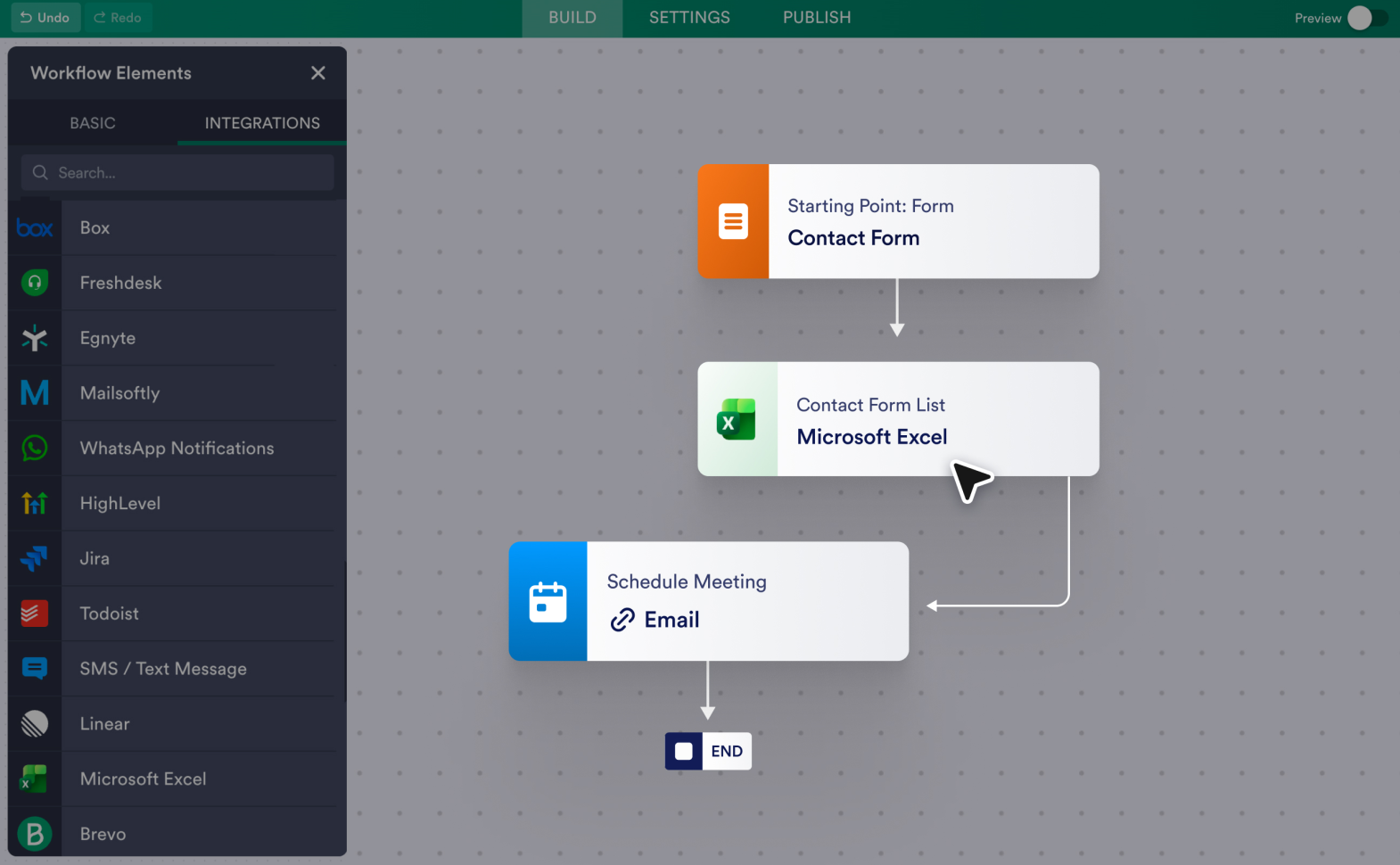Focus the integrations Search field
1400x865 pixels.
point(177,172)
